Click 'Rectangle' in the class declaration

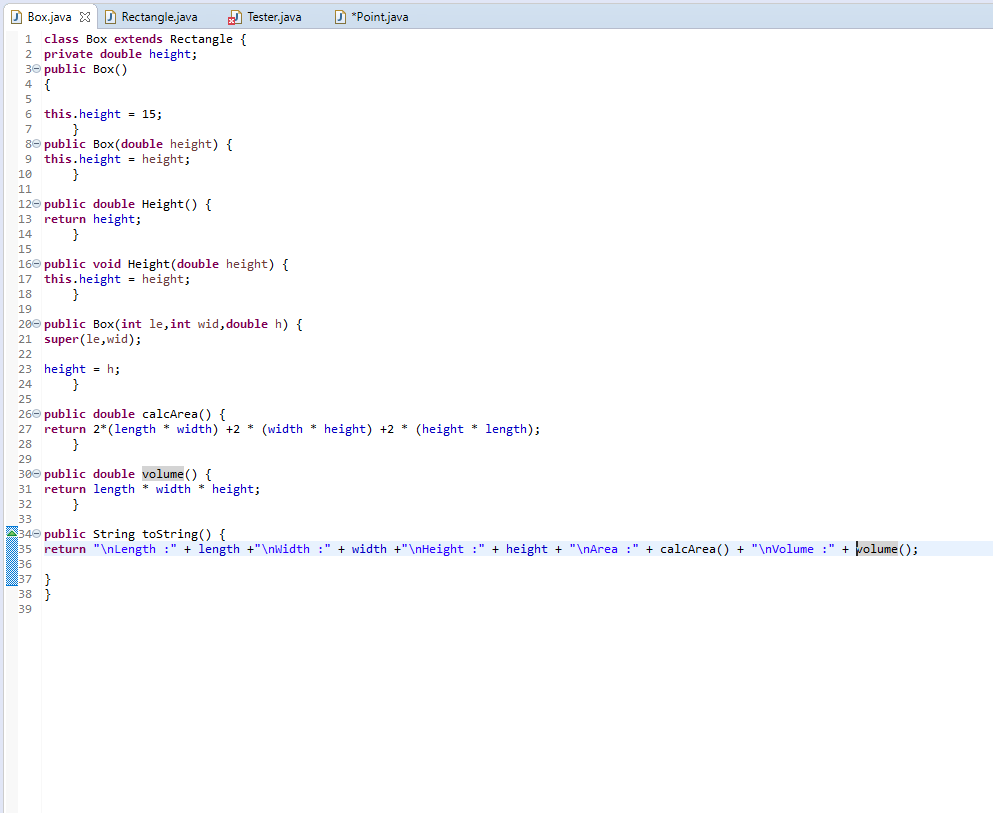click(201, 39)
